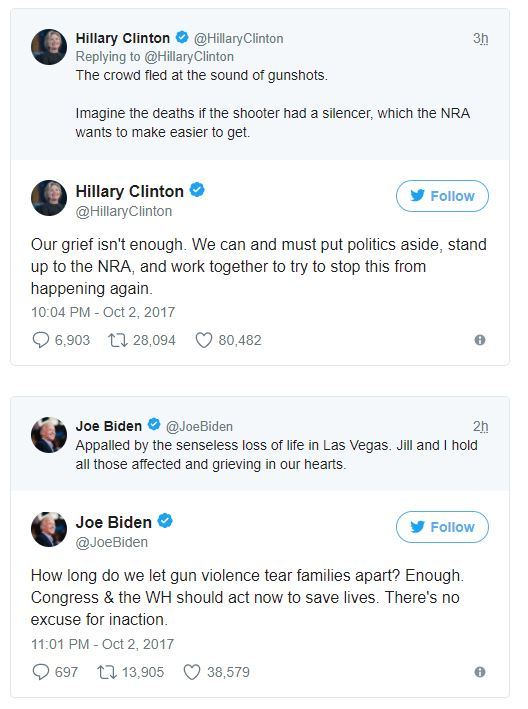The height and width of the screenshot is (709, 528).
Task: Click reply icon on Joe Biden's tweet
Action: (x=40, y=672)
